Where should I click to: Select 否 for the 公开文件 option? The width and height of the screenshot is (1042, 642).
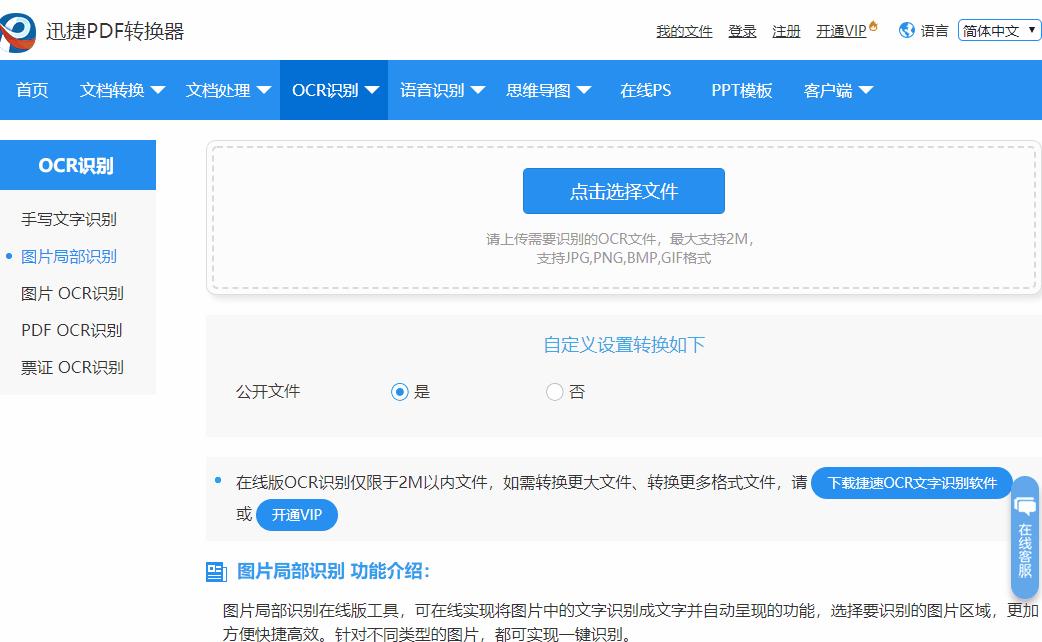pos(555,392)
